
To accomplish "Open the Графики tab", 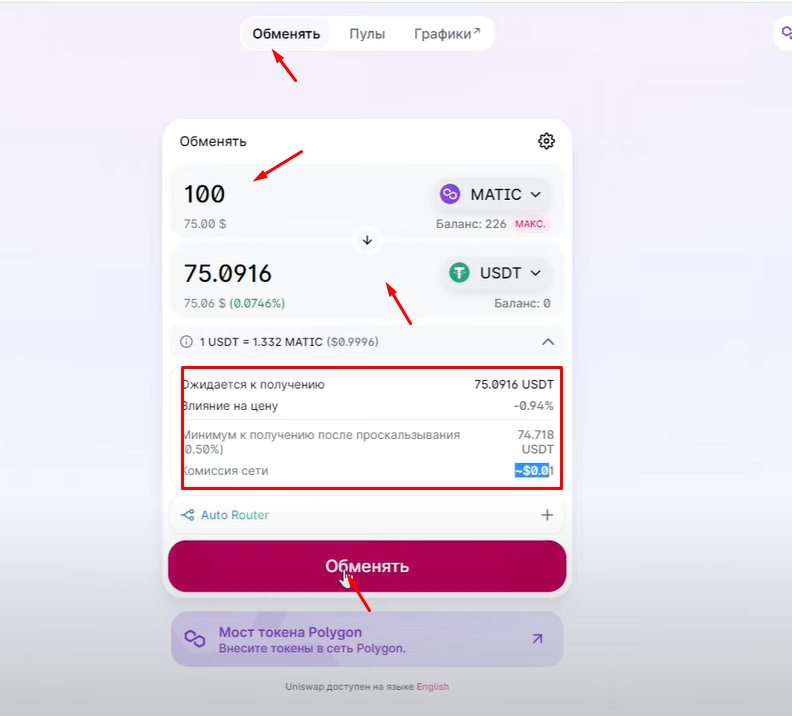I will pyautogui.click(x=447, y=34).
